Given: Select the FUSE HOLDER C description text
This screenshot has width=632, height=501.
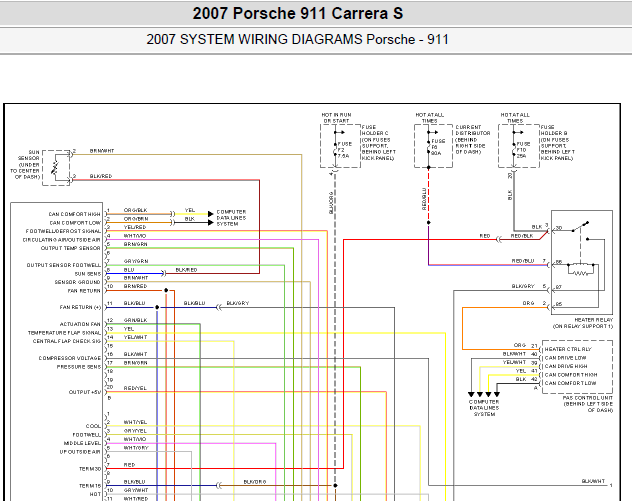Looking at the screenshot, I should click(378, 142).
